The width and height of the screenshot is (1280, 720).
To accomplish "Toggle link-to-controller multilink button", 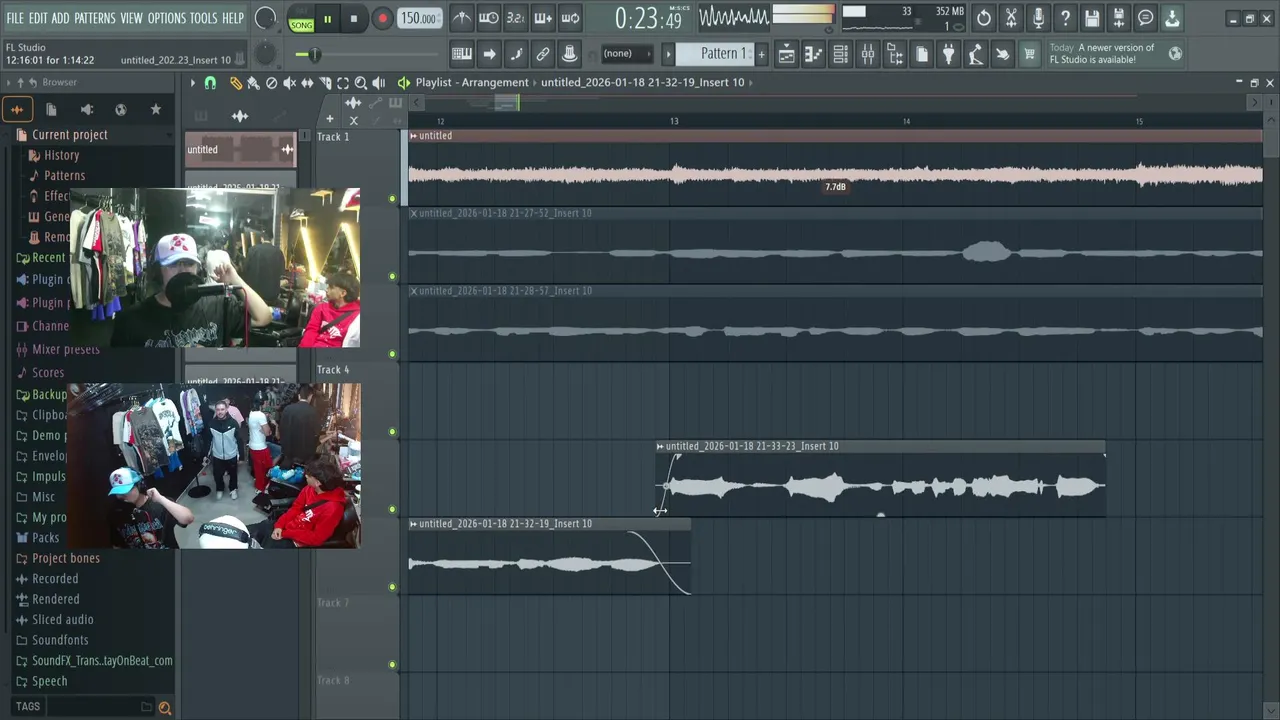I will coord(543,54).
